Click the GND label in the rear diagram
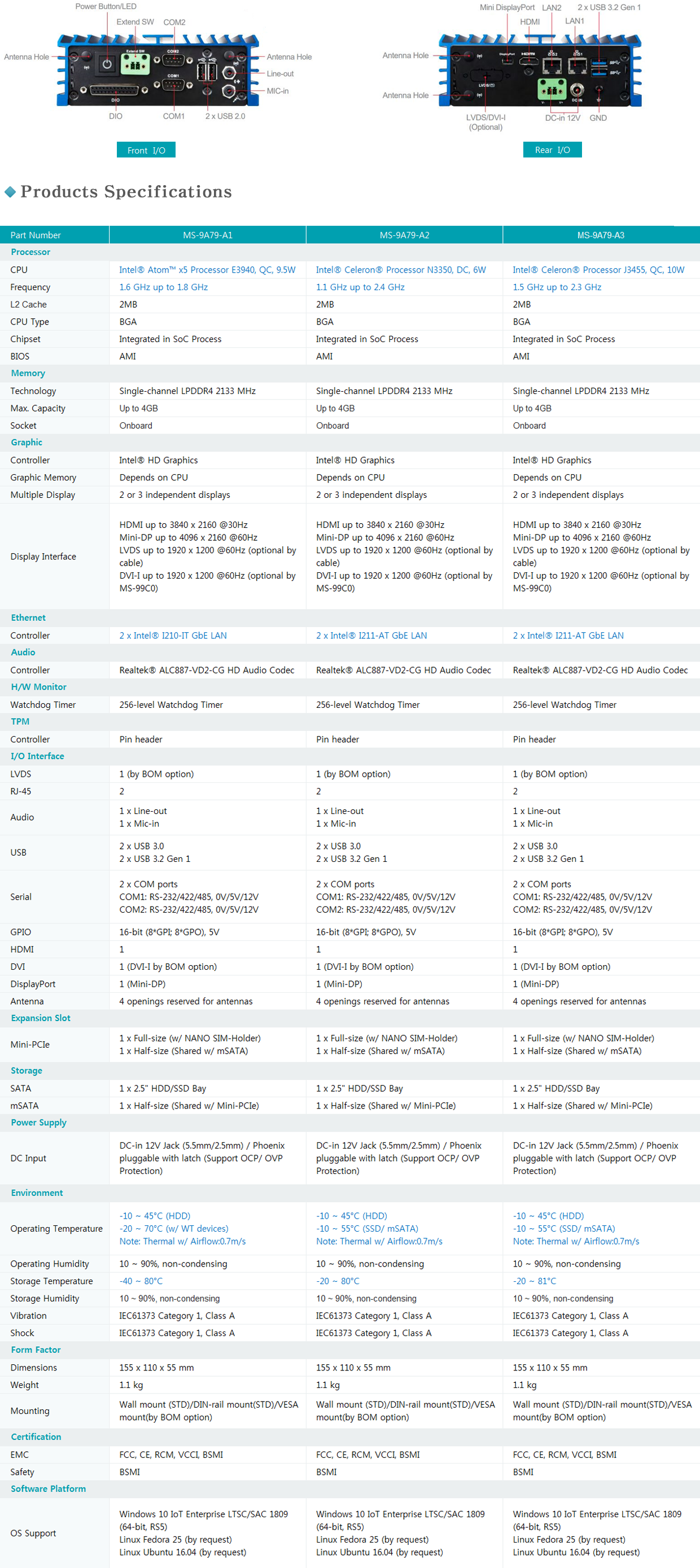The height and width of the screenshot is (1568, 700). pos(598,118)
